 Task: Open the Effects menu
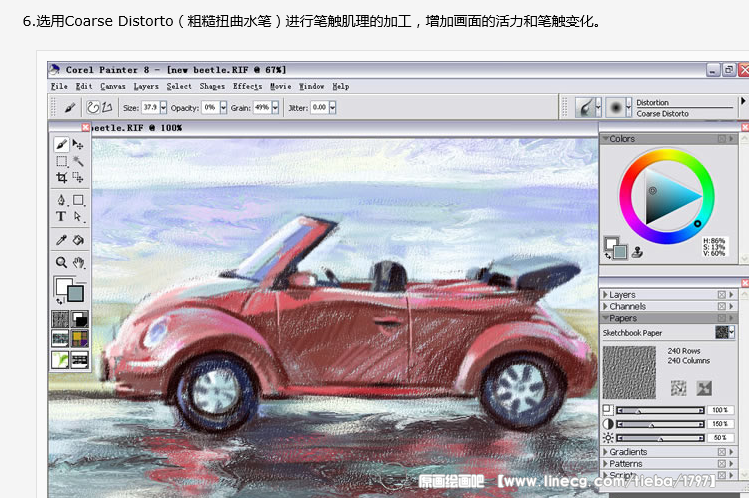click(x=247, y=86)
